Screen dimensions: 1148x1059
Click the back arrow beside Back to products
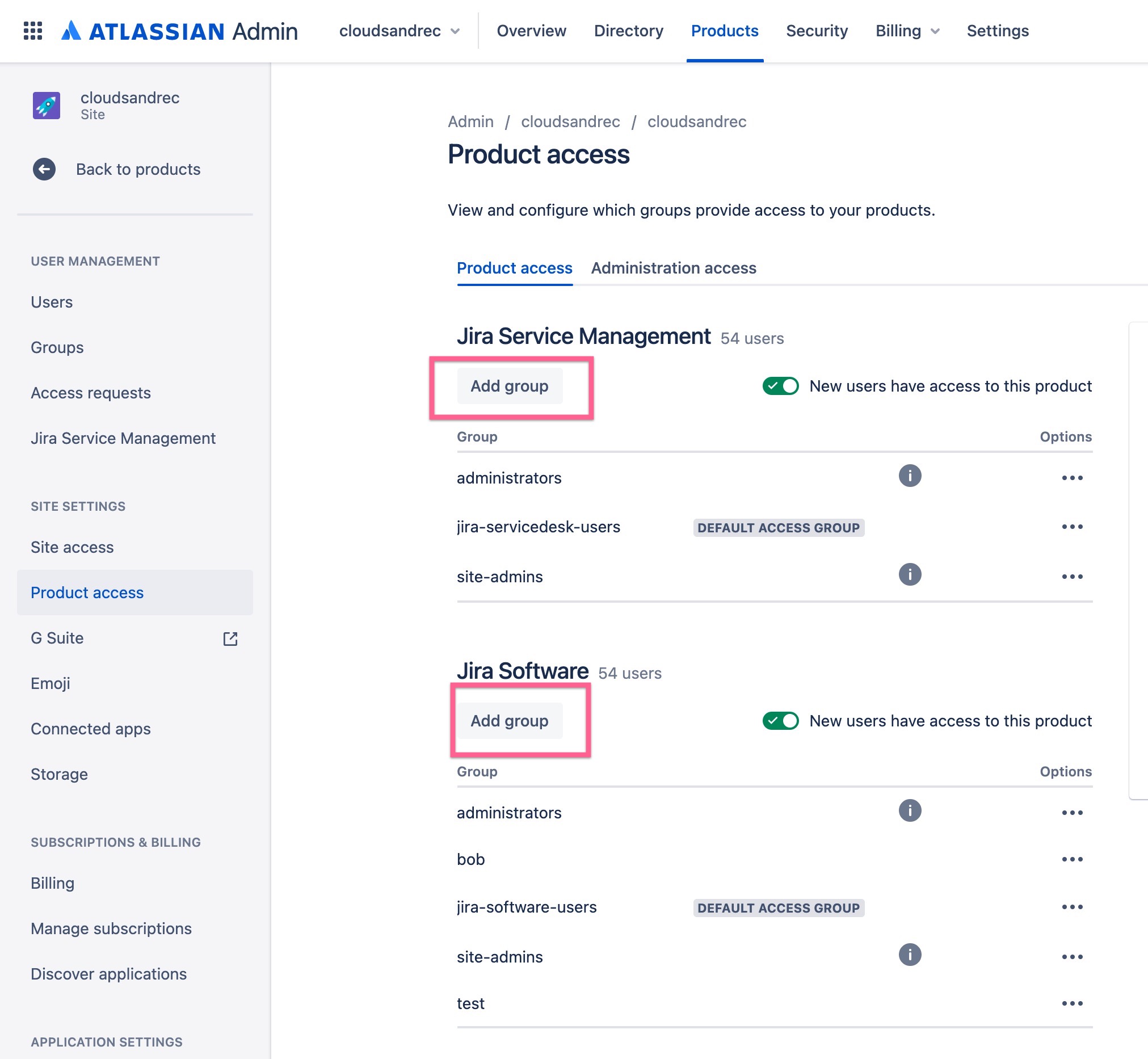click(44, 169)
